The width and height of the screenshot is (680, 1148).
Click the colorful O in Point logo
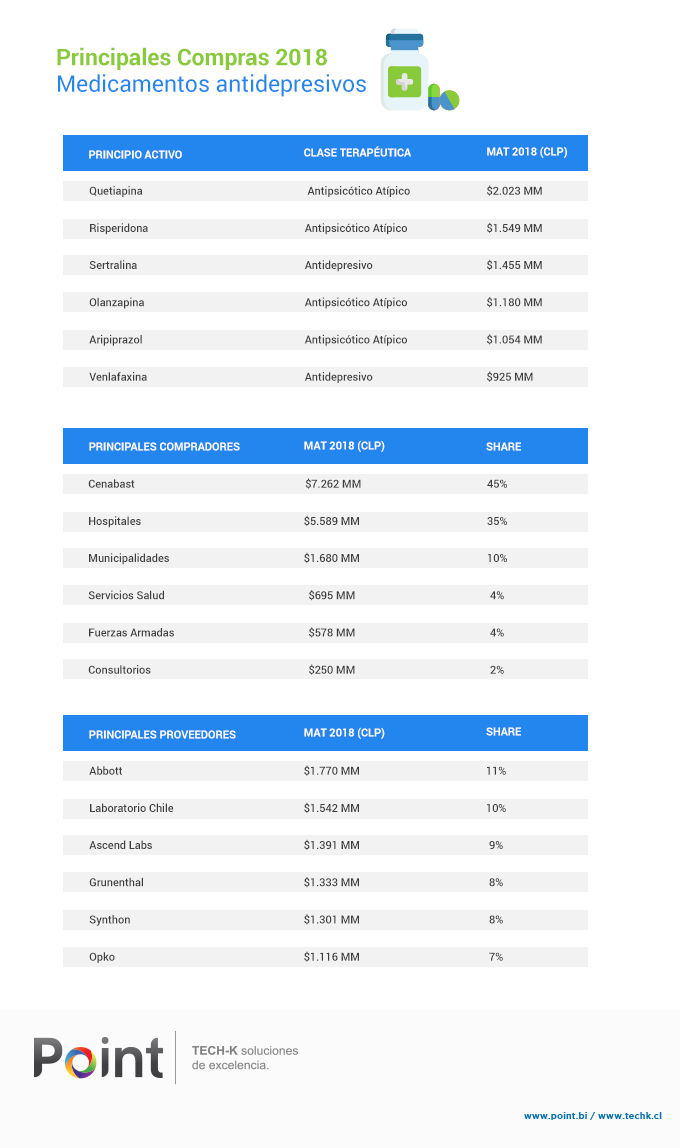point(80,1063)
